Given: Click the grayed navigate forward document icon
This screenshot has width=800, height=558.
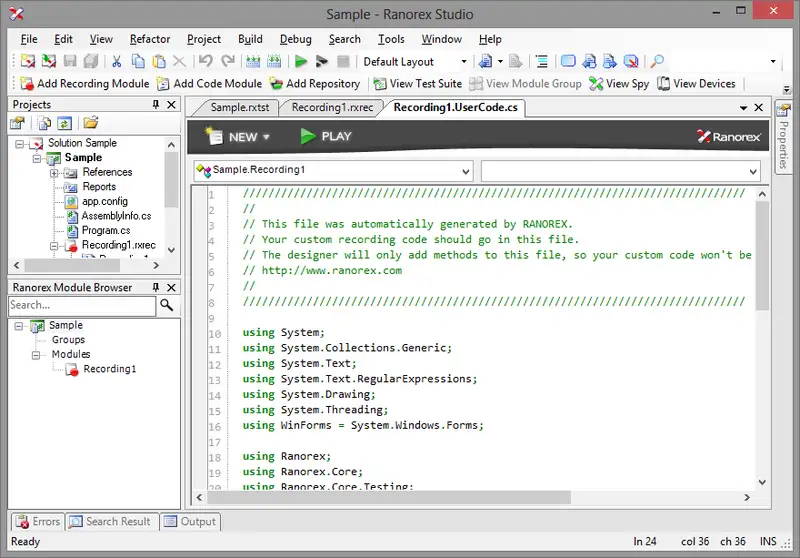Looking at the screenshot, I should [515, 61].
